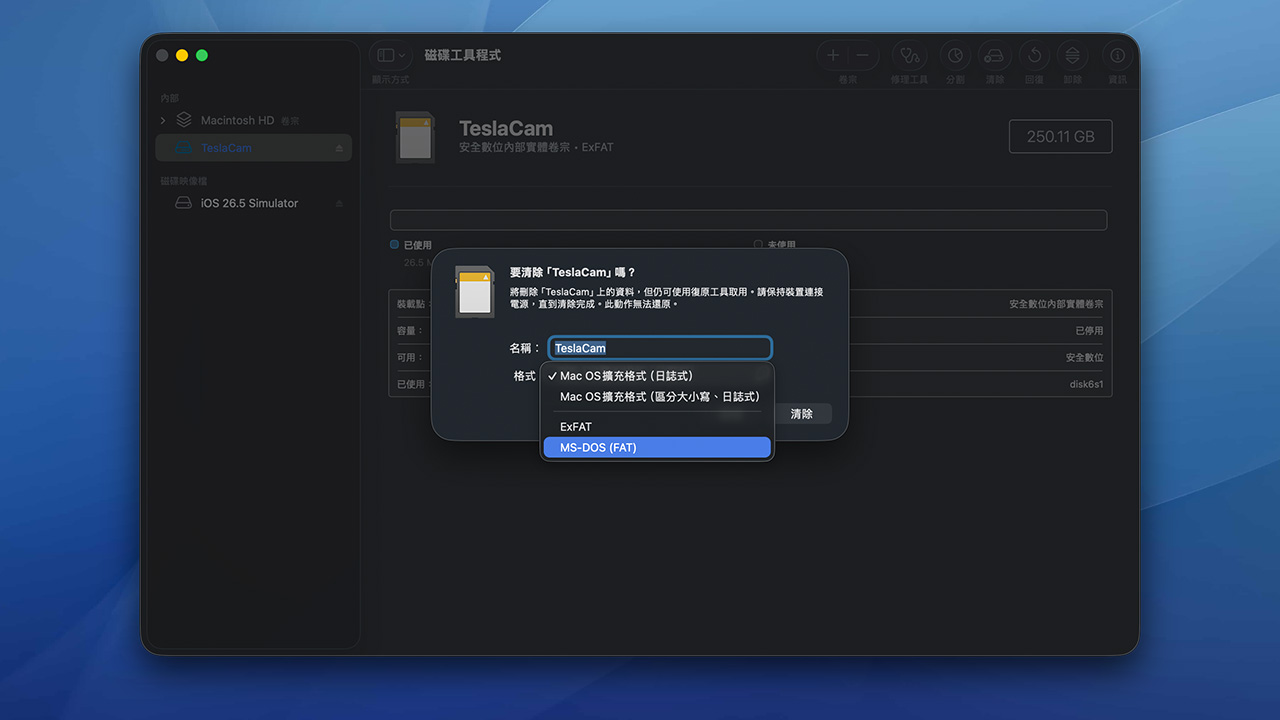Eject the iOS 26.5 Simulator image
The width and height of the screenshot is (1280, 720).
[x=339, y=203]
